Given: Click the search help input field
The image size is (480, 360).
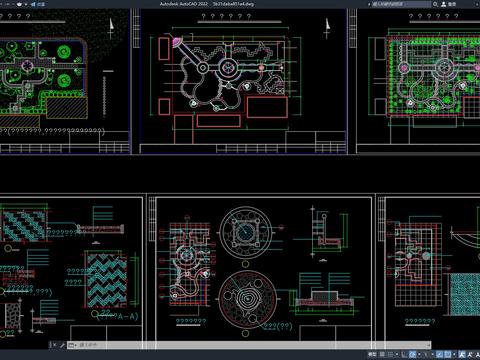Looking at the screenshot, I should click(x=401, y=4).
